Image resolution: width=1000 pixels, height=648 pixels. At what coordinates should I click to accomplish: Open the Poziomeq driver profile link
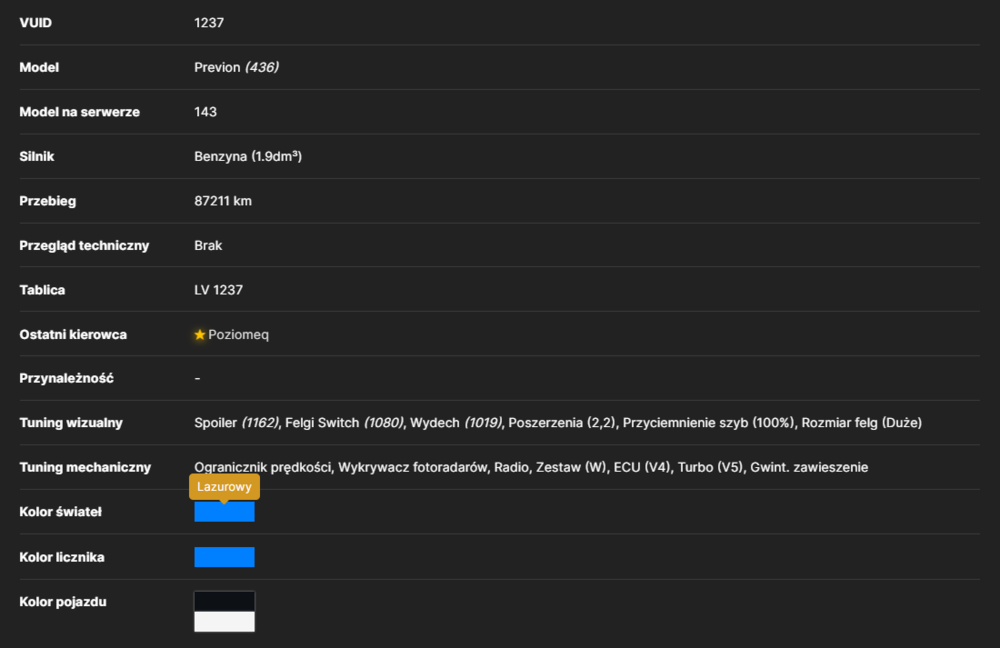pos(238,334)
